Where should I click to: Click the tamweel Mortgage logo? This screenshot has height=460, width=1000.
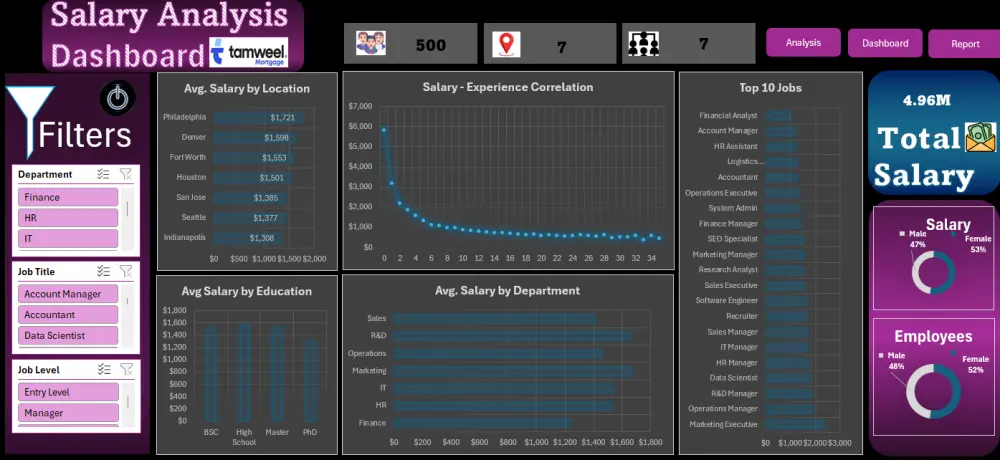coord(249,53)
